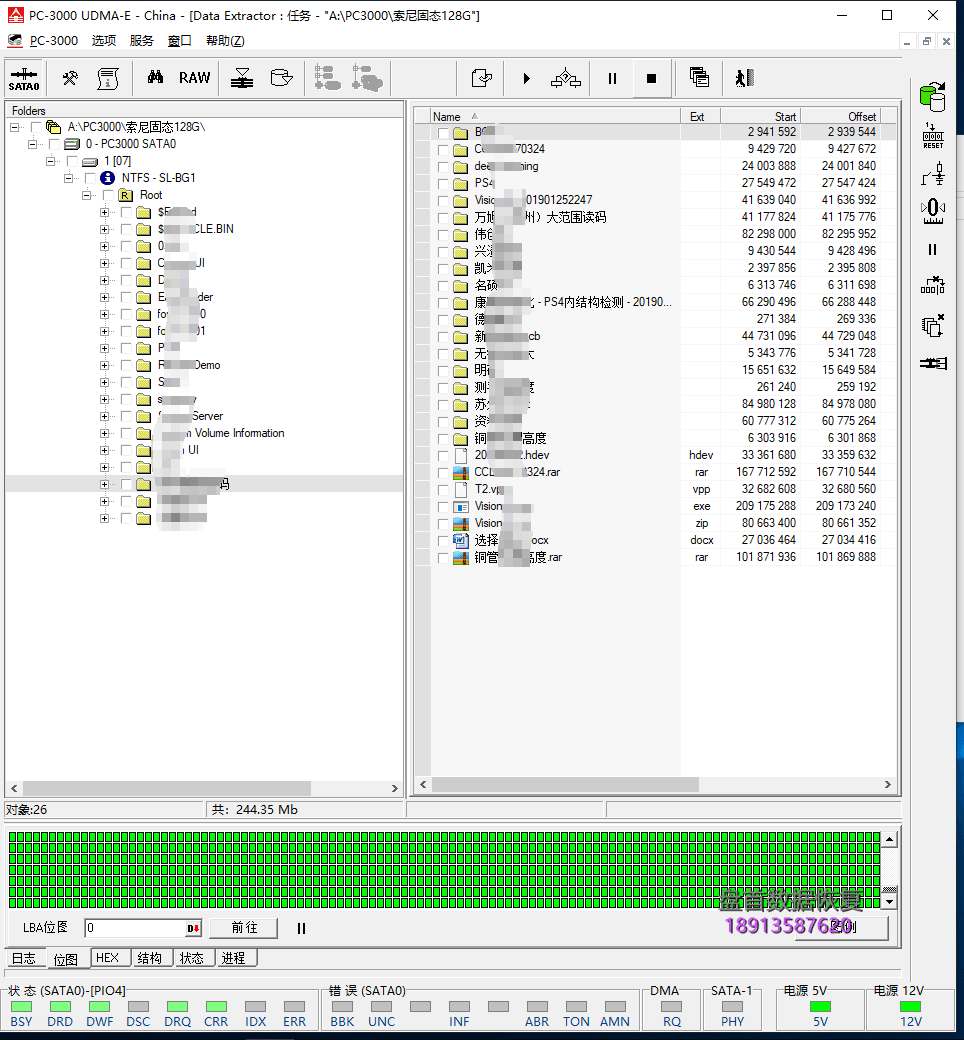Stop the task with the square button
This screenshot has width=964, height=1040.
click(x=652, y=78)
